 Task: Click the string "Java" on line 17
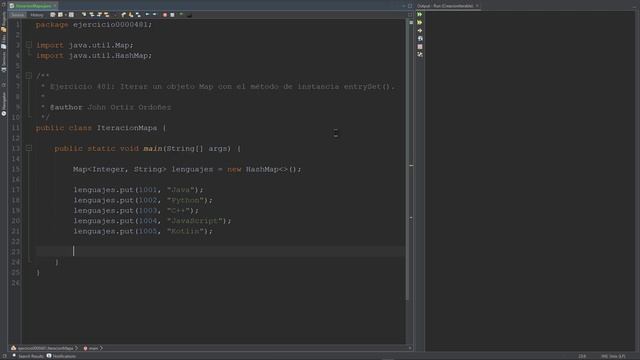(180, 189)
